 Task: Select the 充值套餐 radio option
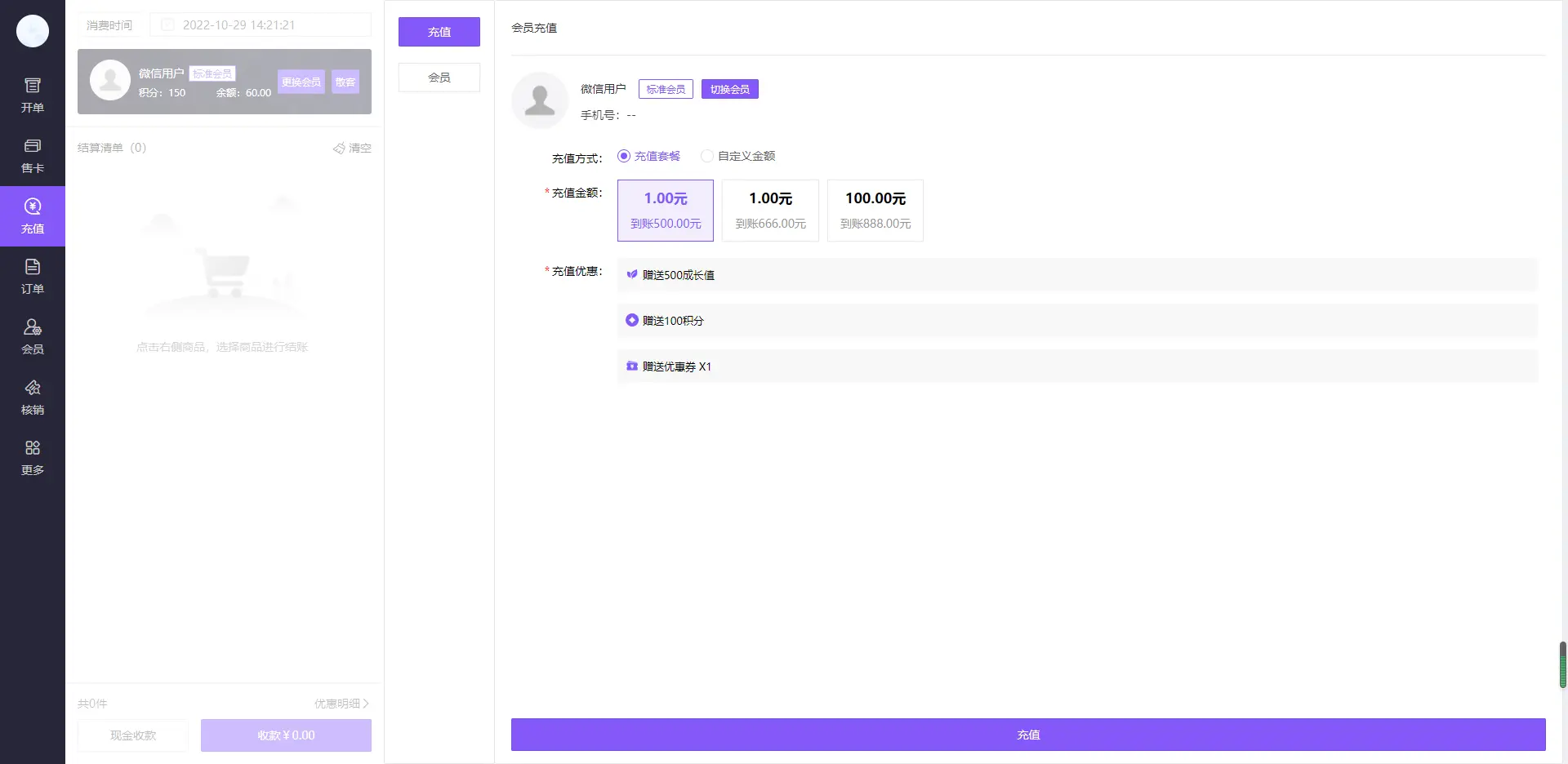(624, 156)
